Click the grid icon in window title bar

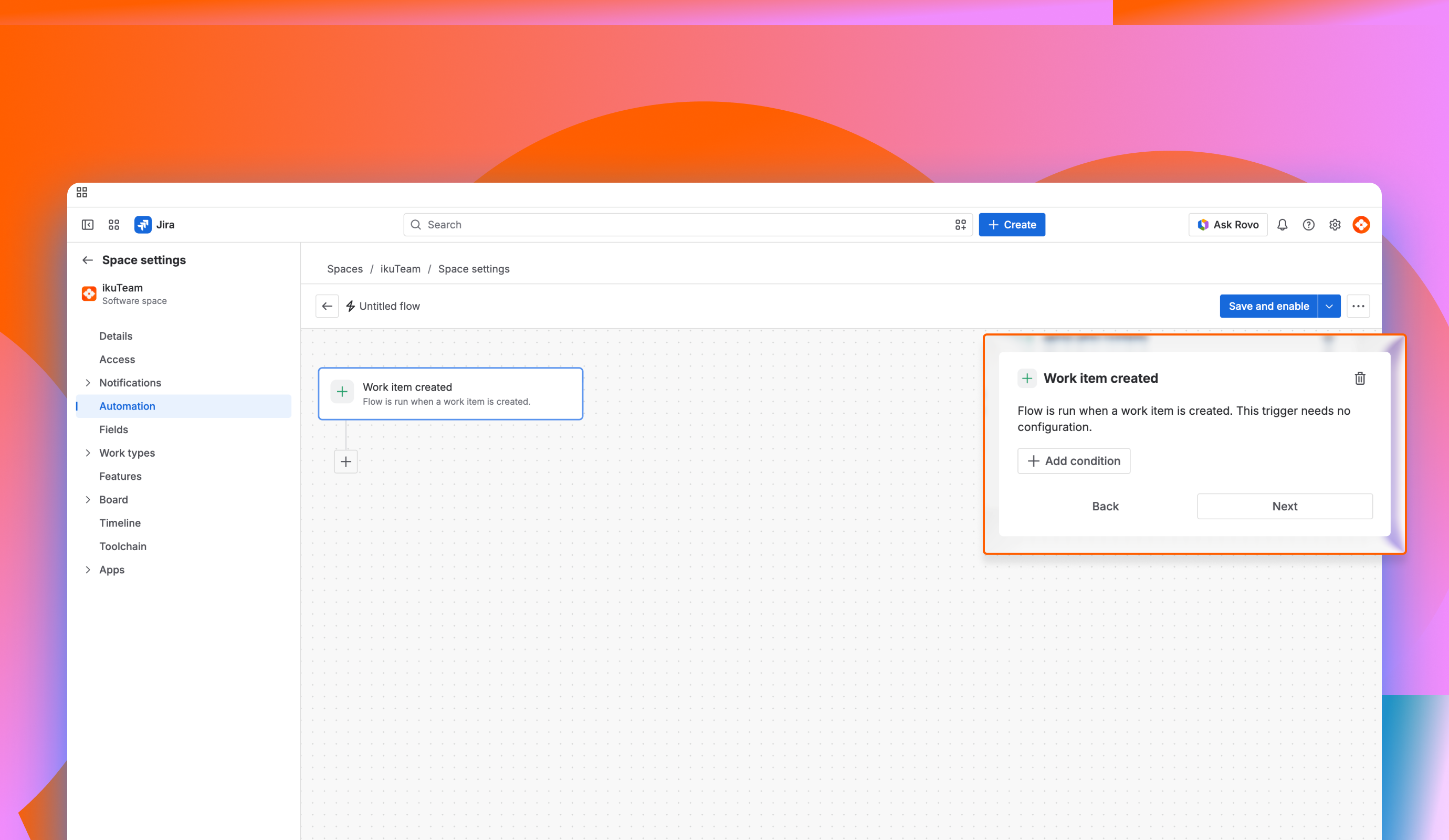pyautogui.click(x=82, y=192)
